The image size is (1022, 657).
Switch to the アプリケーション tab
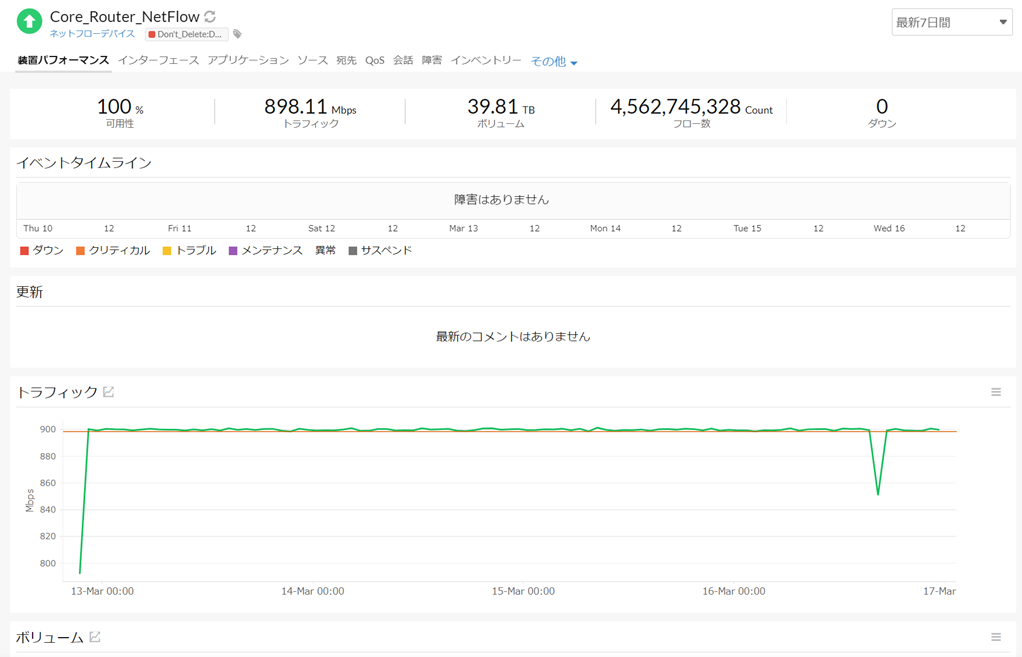click(x=248, y=61)
